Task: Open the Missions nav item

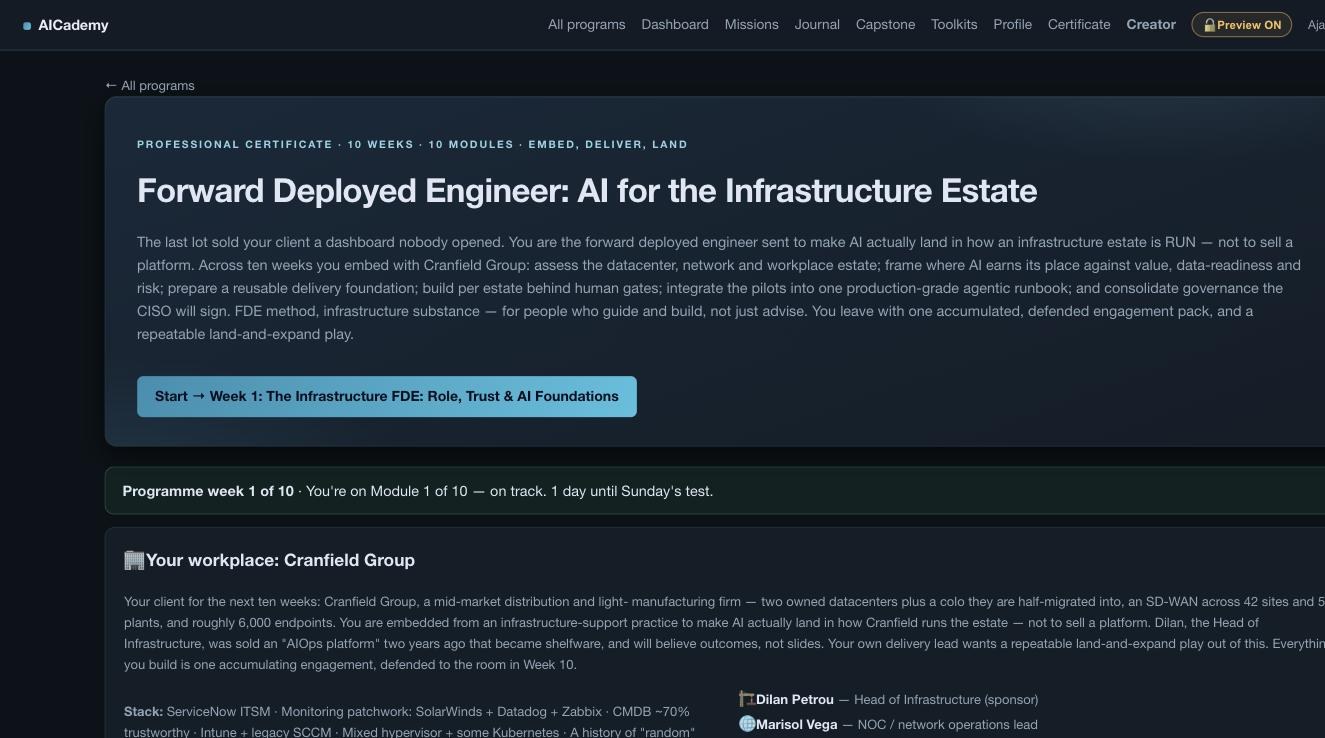Action: pyautogui.click(x=751, y=24)
